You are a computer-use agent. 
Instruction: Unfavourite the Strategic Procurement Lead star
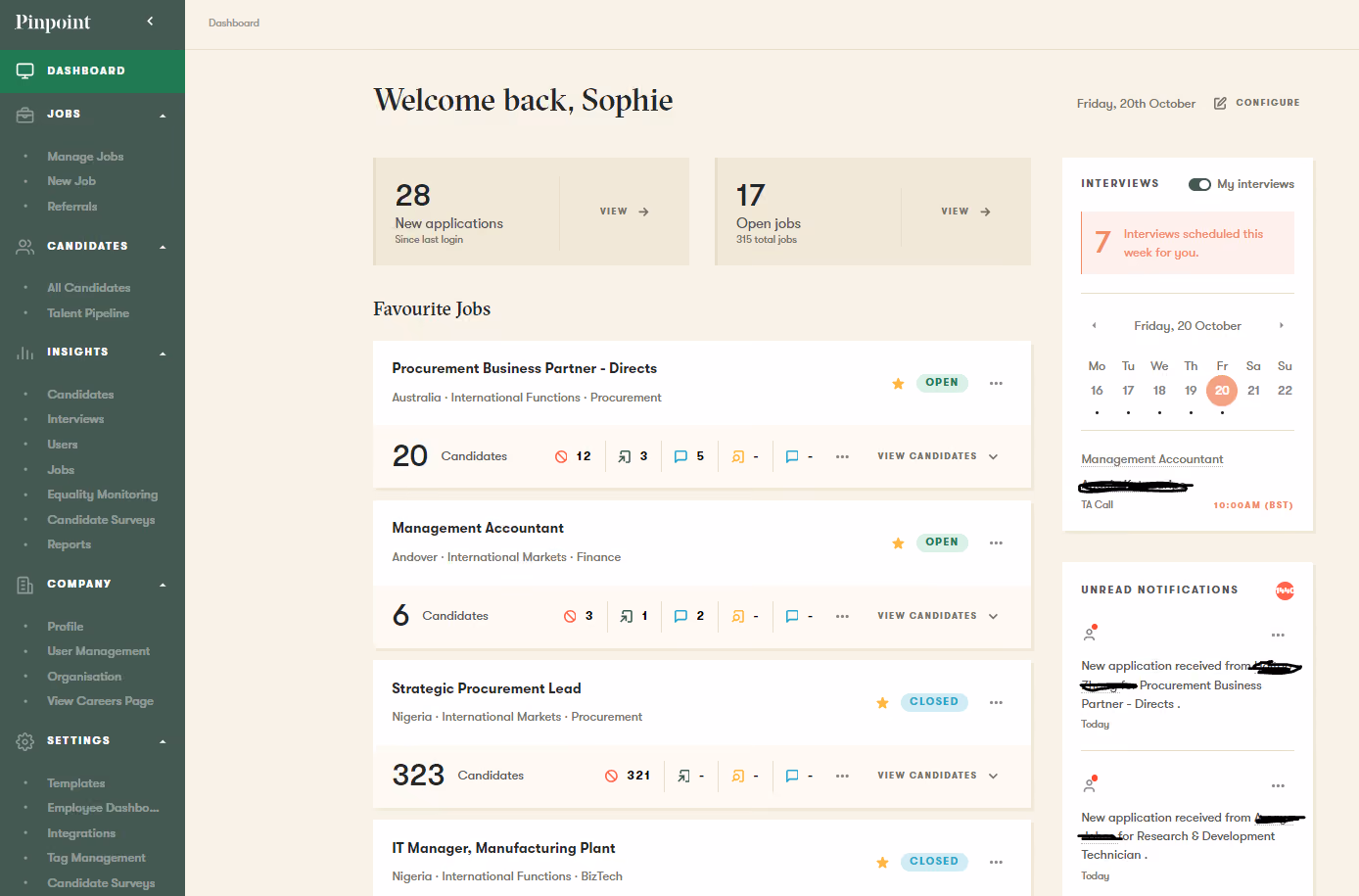click(882, 702)
